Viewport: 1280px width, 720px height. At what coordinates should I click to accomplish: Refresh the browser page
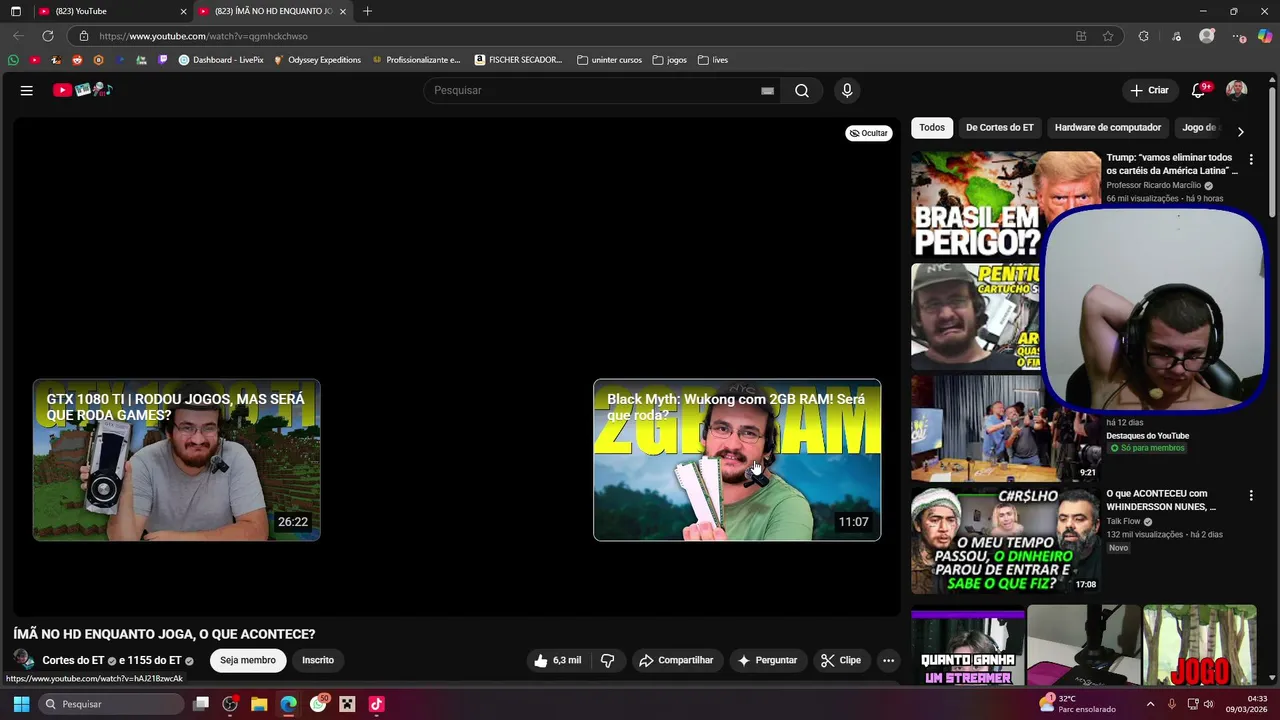(47, 36)
